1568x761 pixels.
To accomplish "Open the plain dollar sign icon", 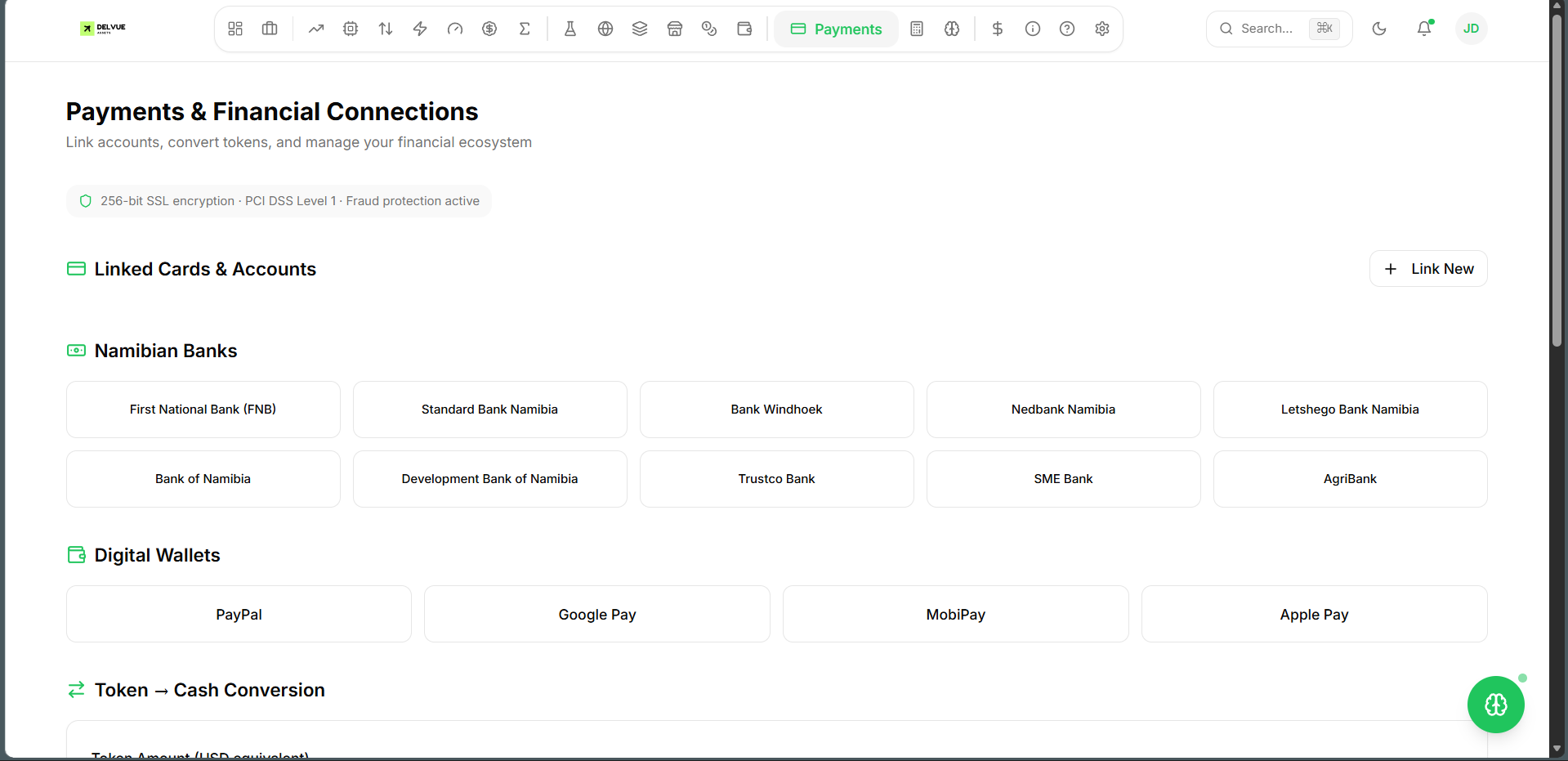I will pyautogui.click(x=998, y=29).
